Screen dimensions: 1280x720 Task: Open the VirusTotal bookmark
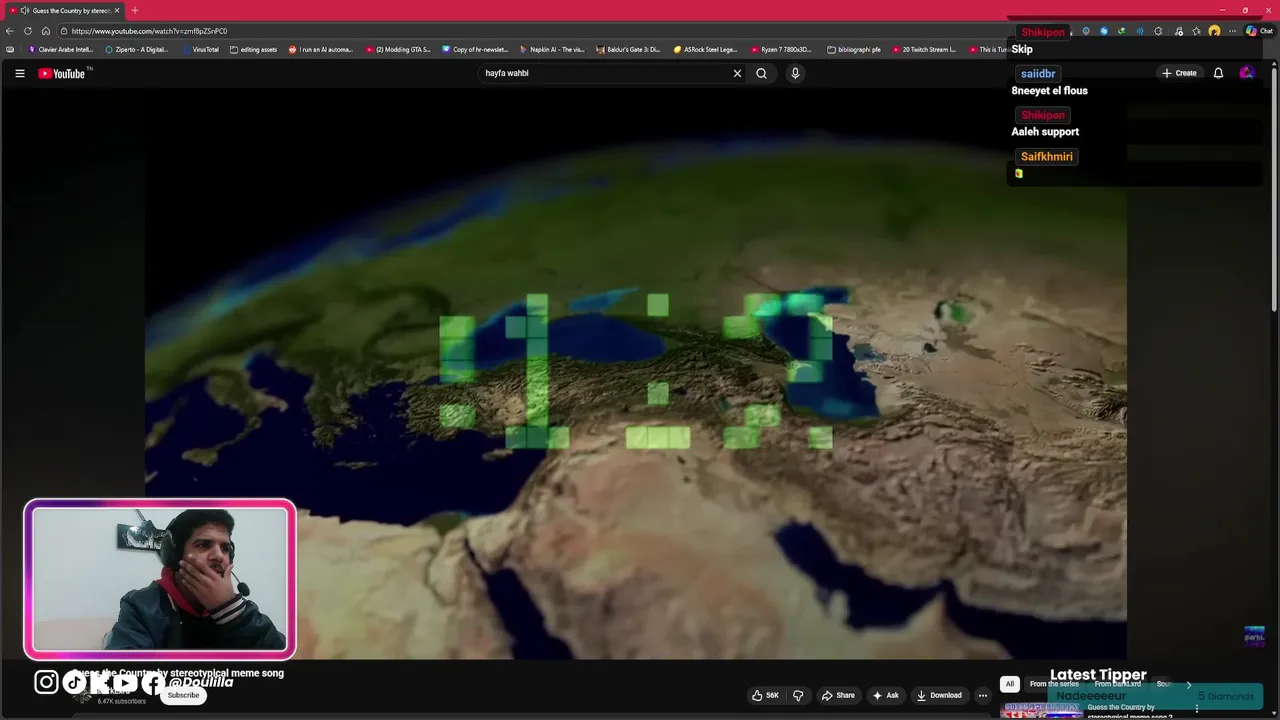click(x=200, y=49)
